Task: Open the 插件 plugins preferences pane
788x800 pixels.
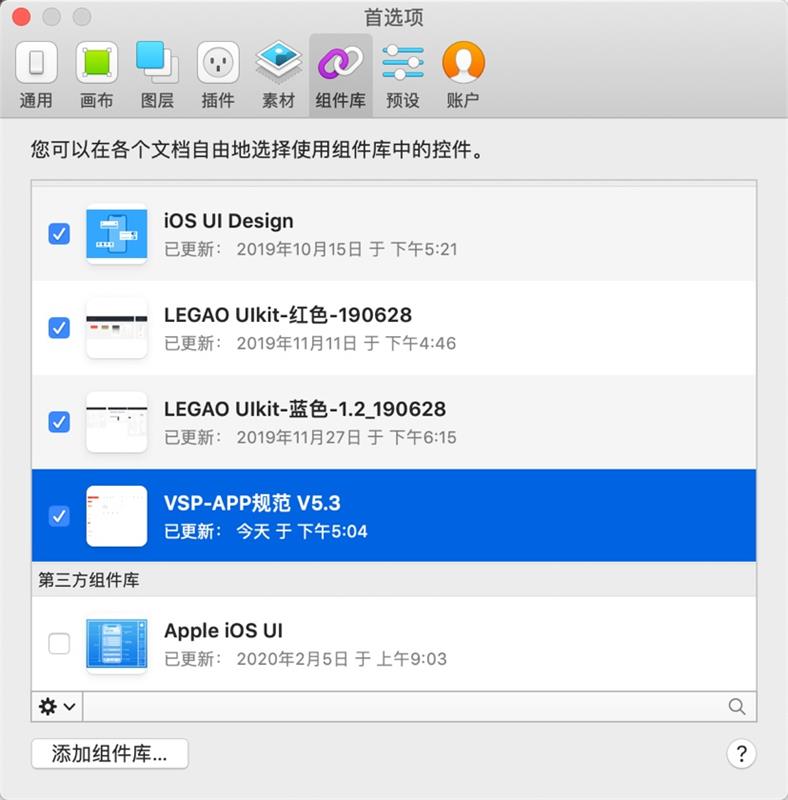Action: click(218, 76)
